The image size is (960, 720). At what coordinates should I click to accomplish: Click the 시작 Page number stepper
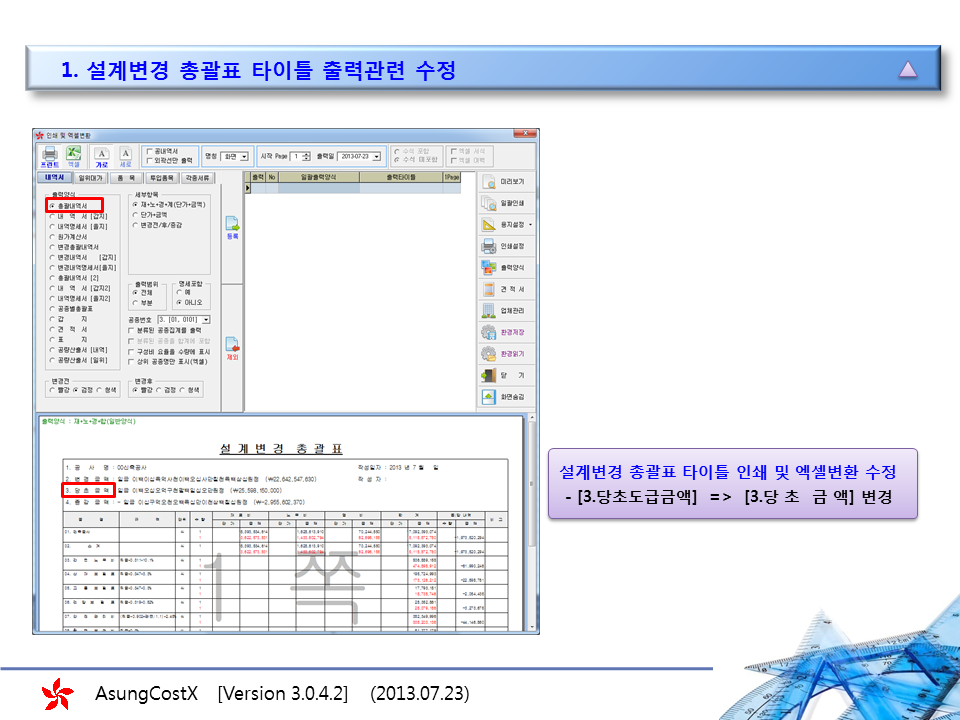pos(306,157)
